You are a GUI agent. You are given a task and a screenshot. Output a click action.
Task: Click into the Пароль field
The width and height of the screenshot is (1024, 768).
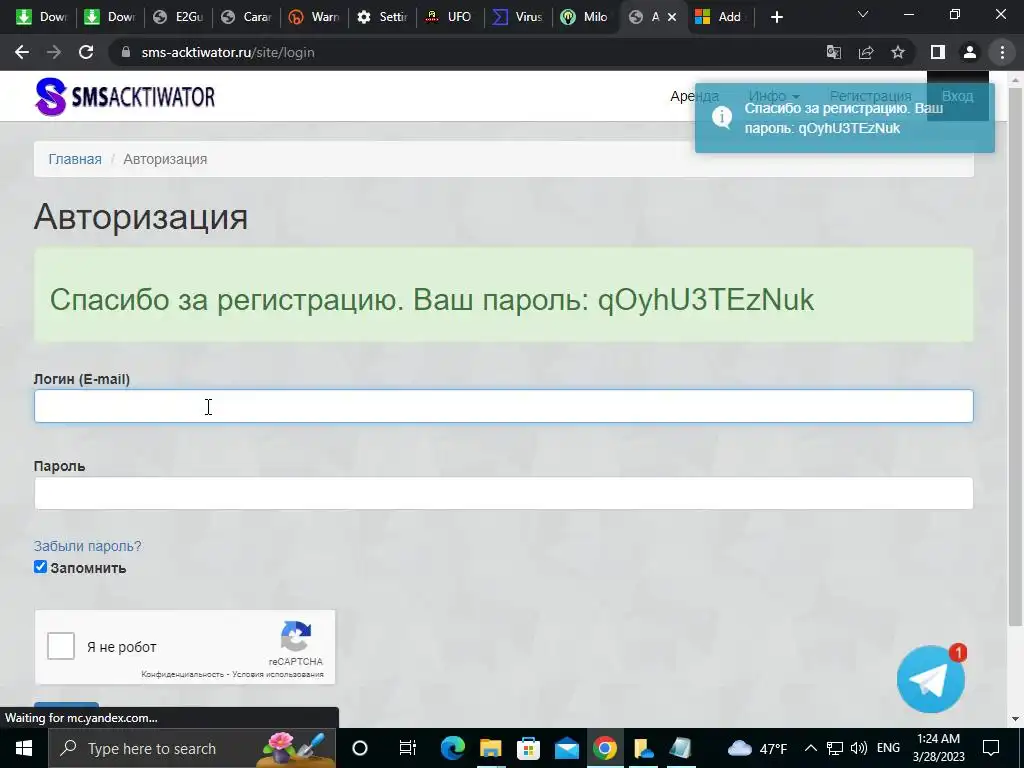click(504, 493)
